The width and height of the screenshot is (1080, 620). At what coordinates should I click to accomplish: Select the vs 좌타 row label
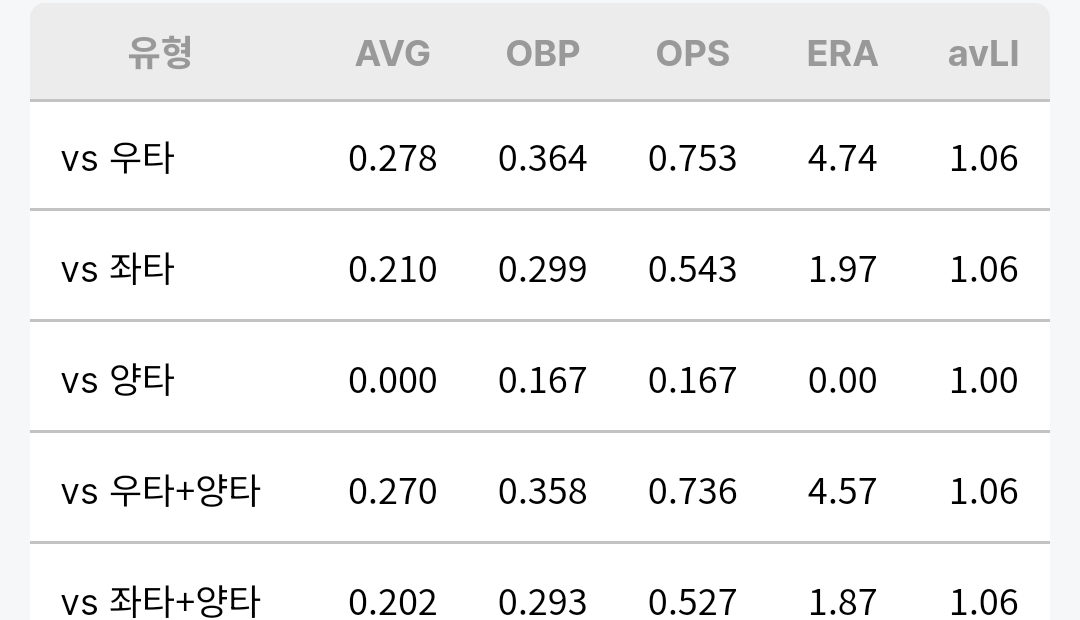click(117, 269)
